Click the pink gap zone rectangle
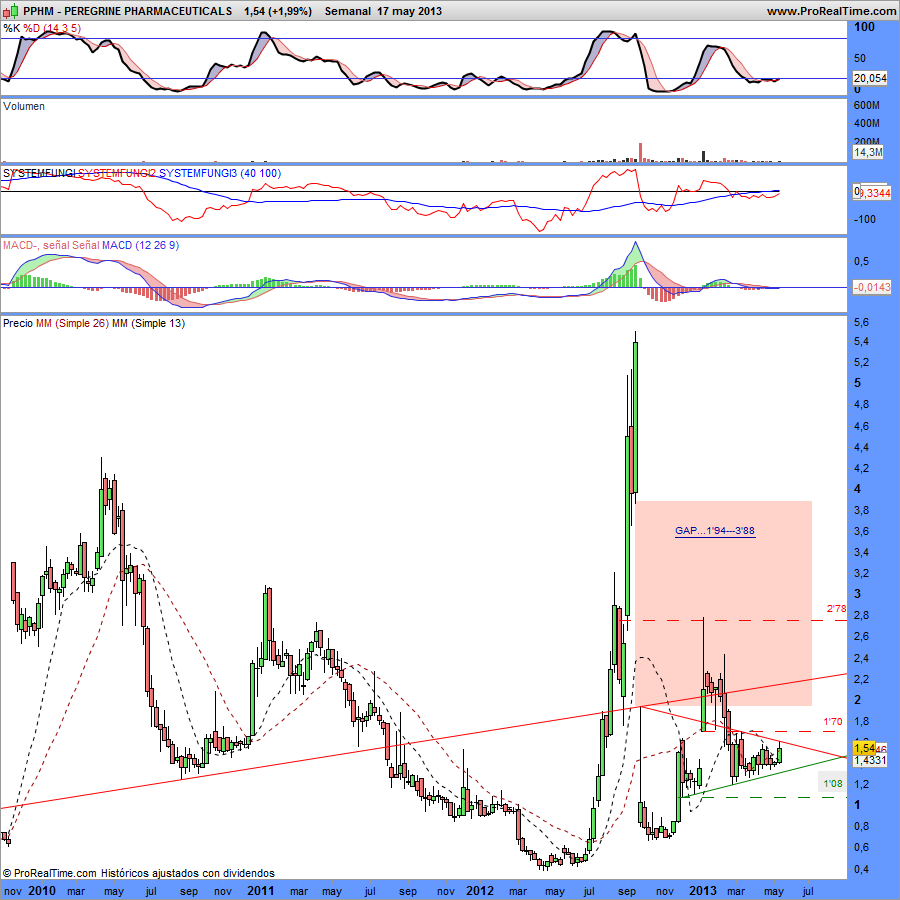Viewport: 900px width, 900px height. pyautogui.click(x=723, y=603)
